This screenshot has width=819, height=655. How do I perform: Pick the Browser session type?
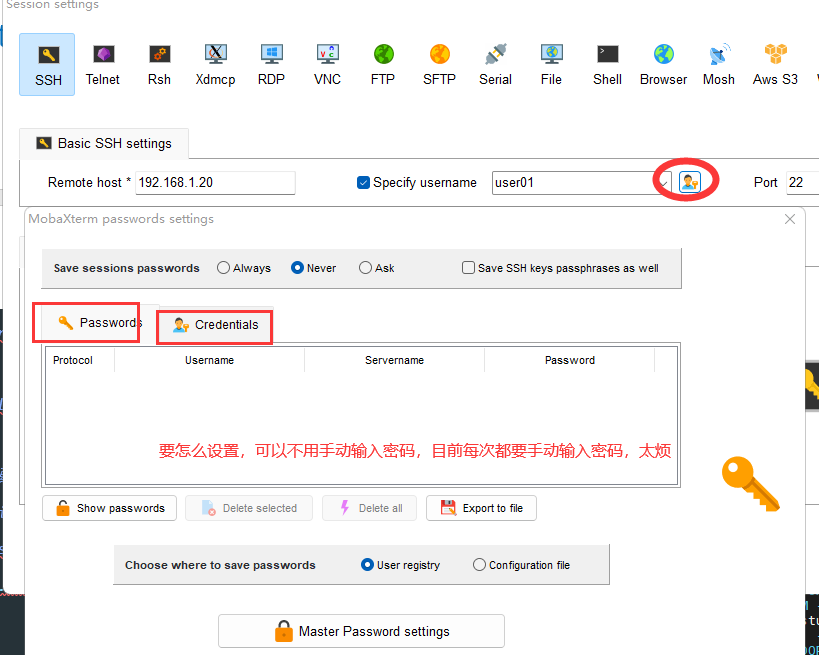click(x=663, y=65)
